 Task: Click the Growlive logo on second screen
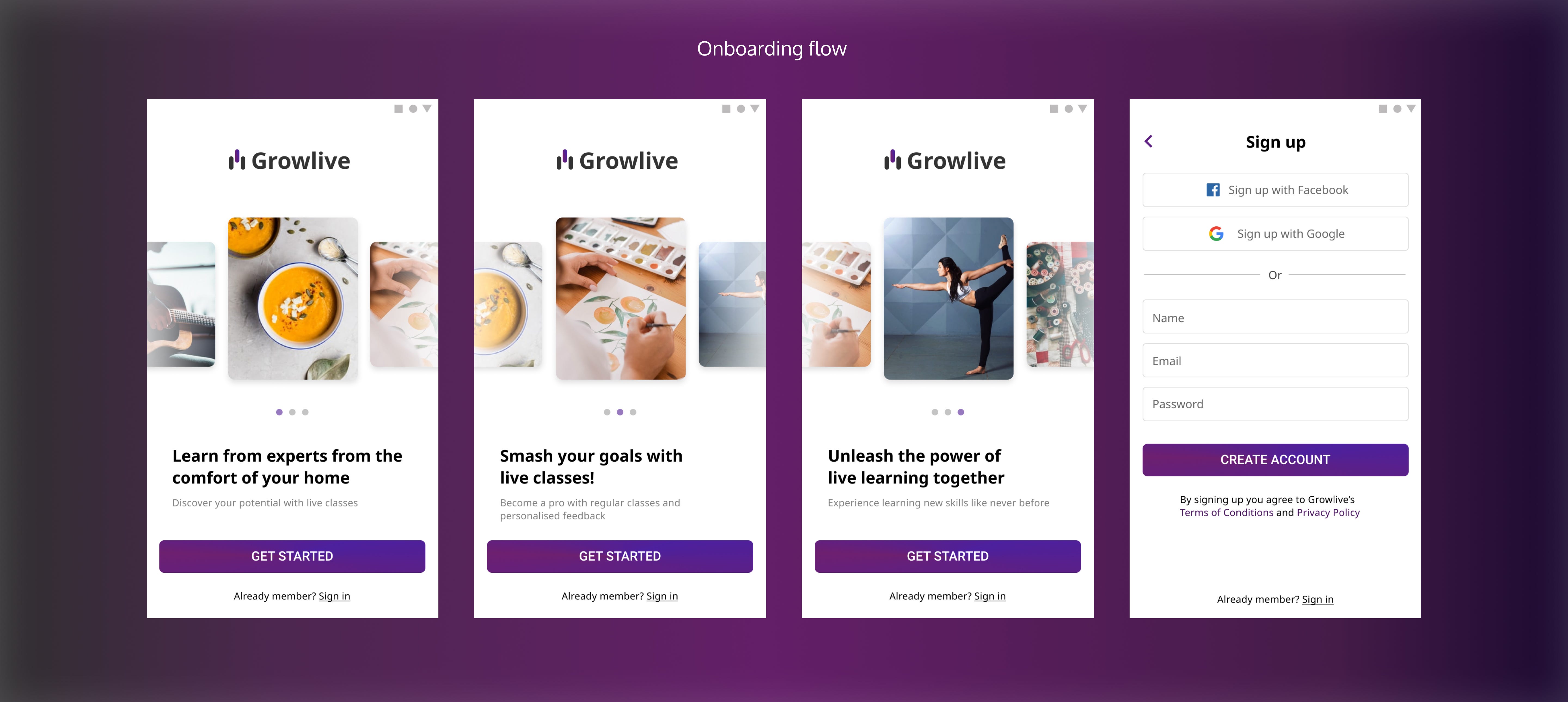617,161
